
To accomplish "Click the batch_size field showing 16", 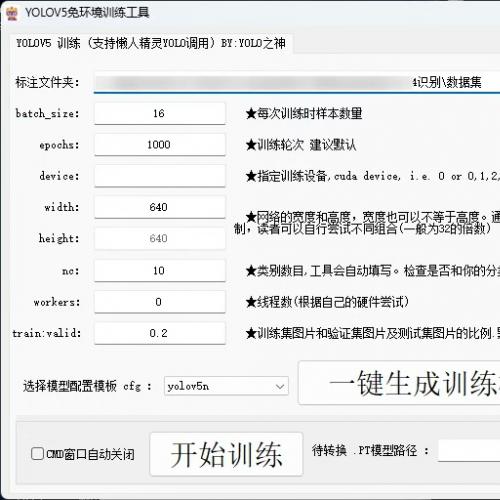I will pos(159,113).
